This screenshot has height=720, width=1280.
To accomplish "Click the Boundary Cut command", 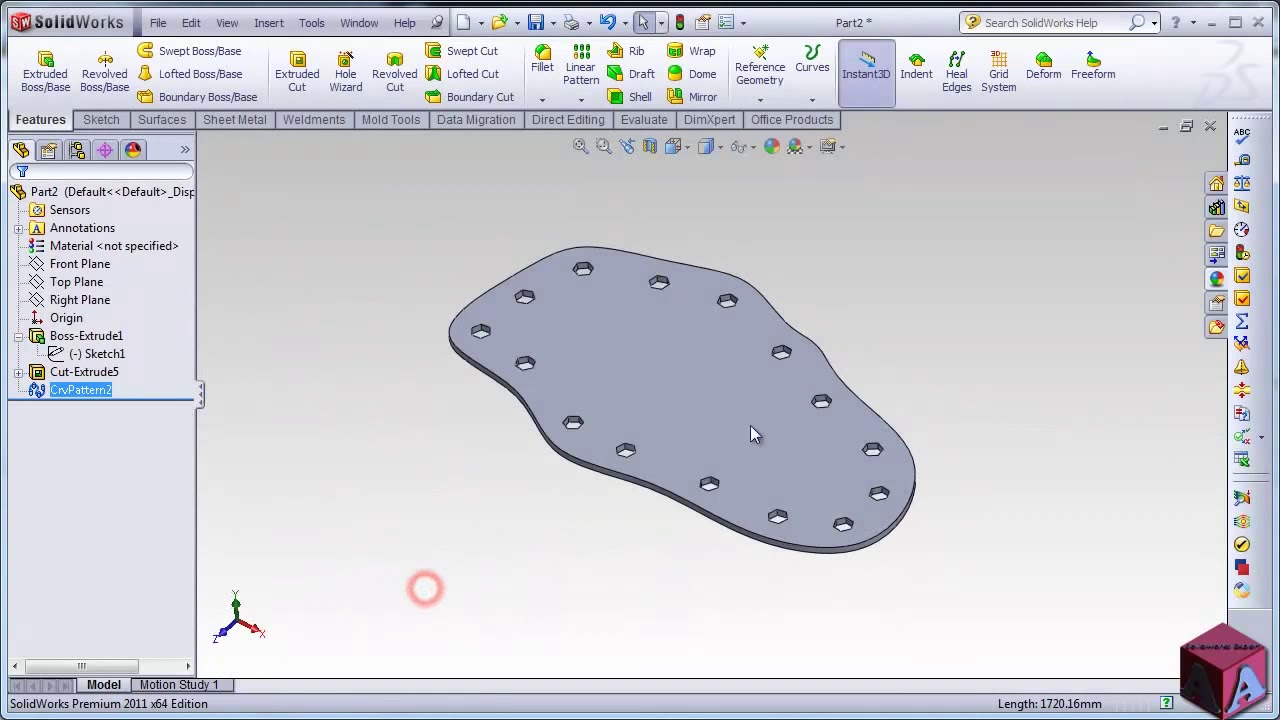I will pyautogui.click(x=469, y=97).
